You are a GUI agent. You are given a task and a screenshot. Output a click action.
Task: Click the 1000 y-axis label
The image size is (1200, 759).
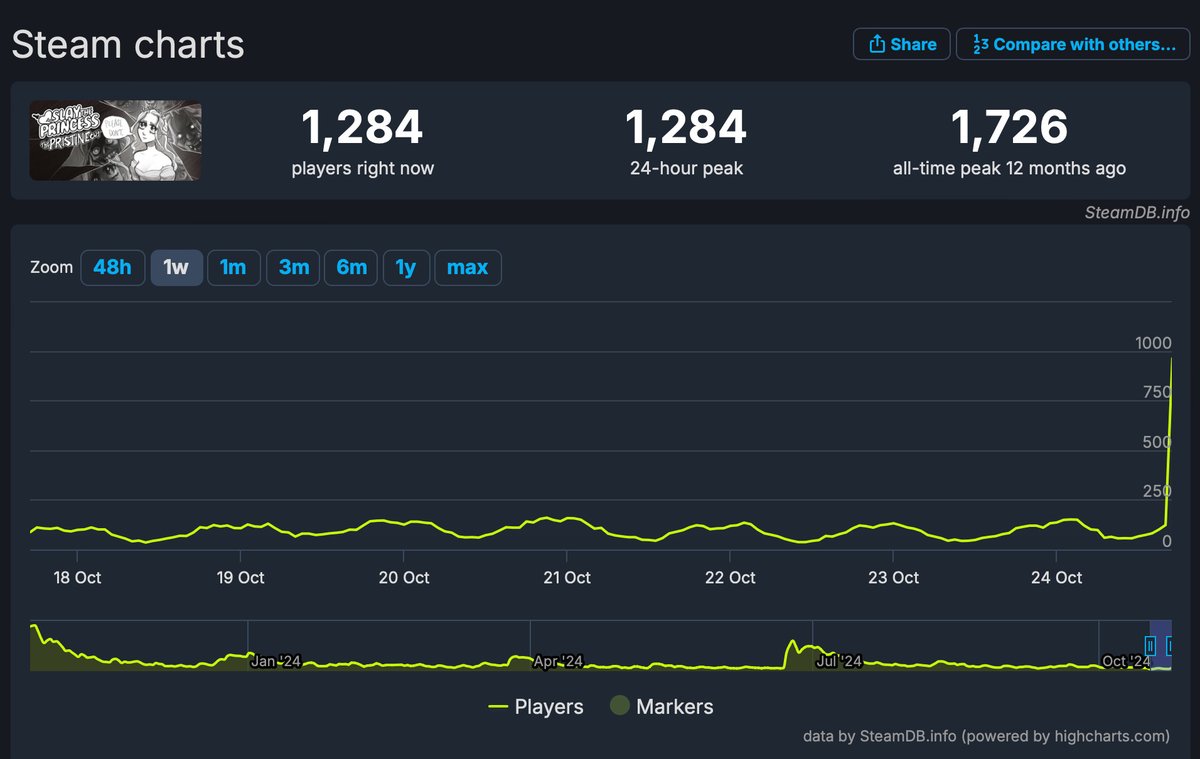coord(1153,343)
